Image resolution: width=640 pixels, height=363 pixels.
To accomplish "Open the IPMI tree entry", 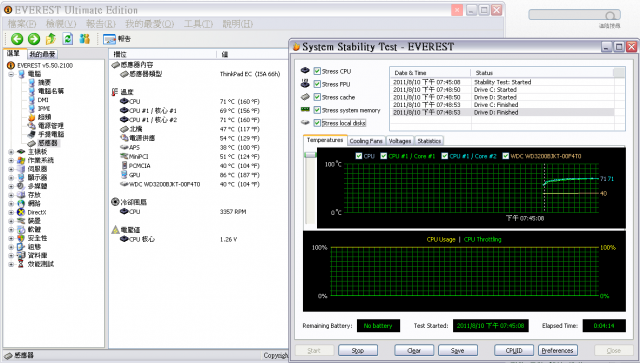I will pos(44,108).
